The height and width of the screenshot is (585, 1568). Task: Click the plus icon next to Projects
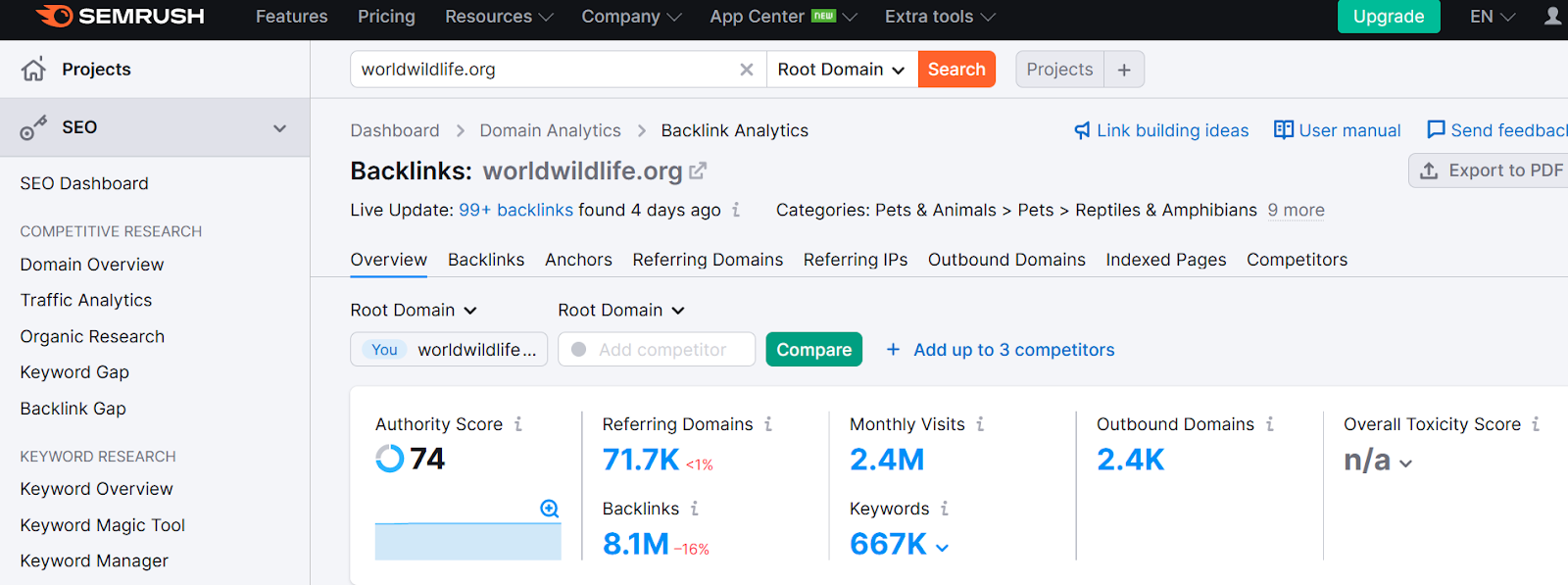[x=1124, y=70]
